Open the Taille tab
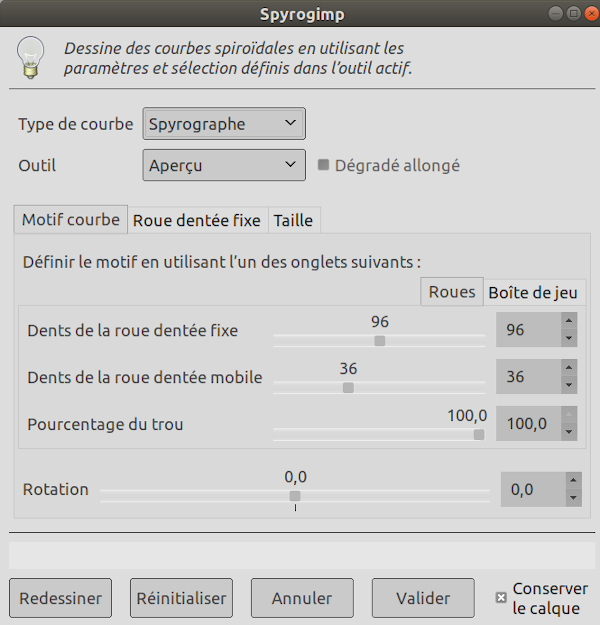This screenshot has width=600, height=625. 293,220
